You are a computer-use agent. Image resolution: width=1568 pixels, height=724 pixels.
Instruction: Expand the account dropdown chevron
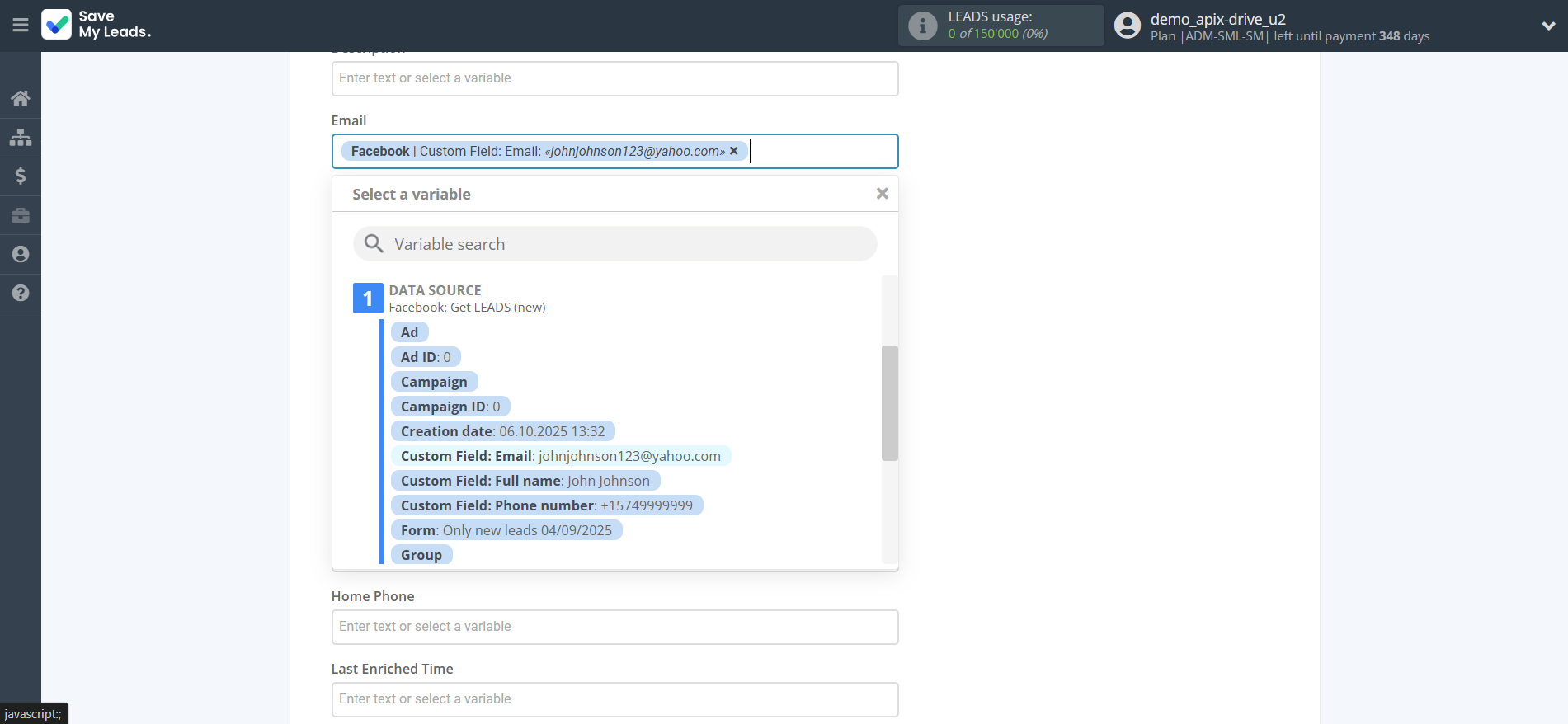1548,26
